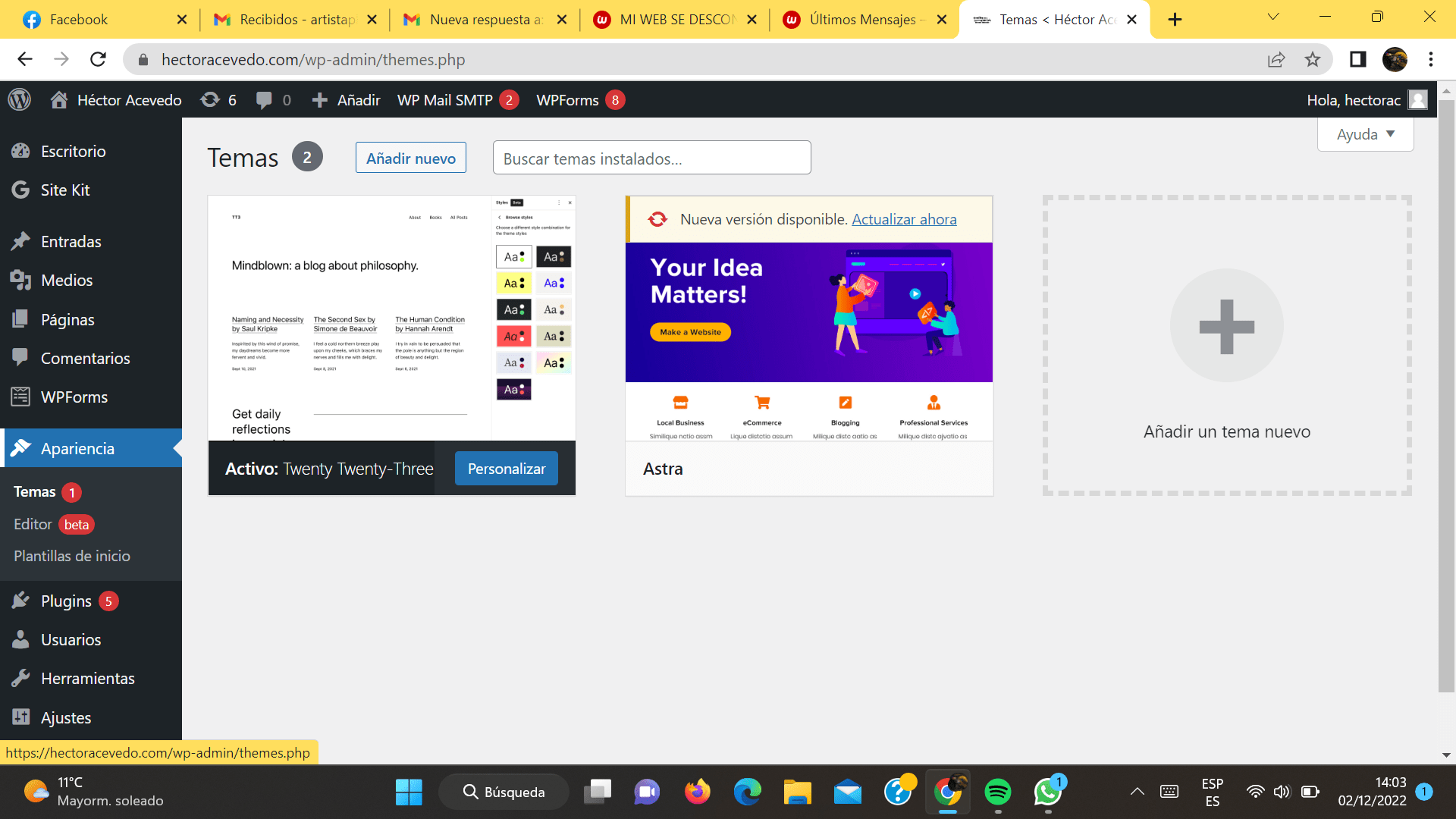Image resolution: width=1456 pixels, height=819 pixels.
Task: Click Búsqueda taskbar search
Action: click(504, 792)
